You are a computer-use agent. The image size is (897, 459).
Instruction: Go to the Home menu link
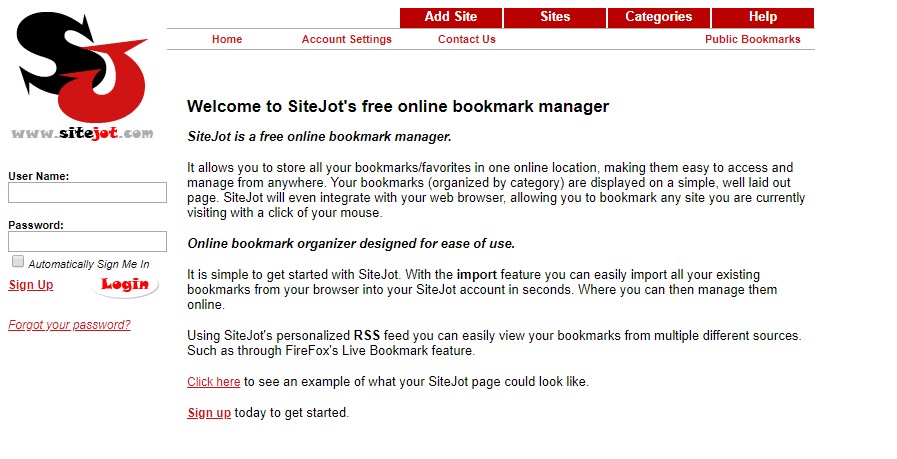tap(227, 39)
